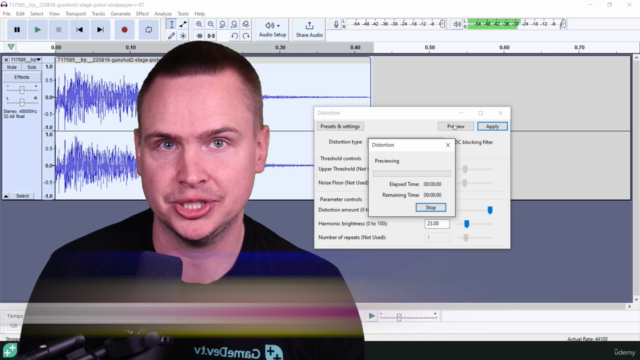Click the Number of repeats value field
Screen dimensions: 640x360
437,237
